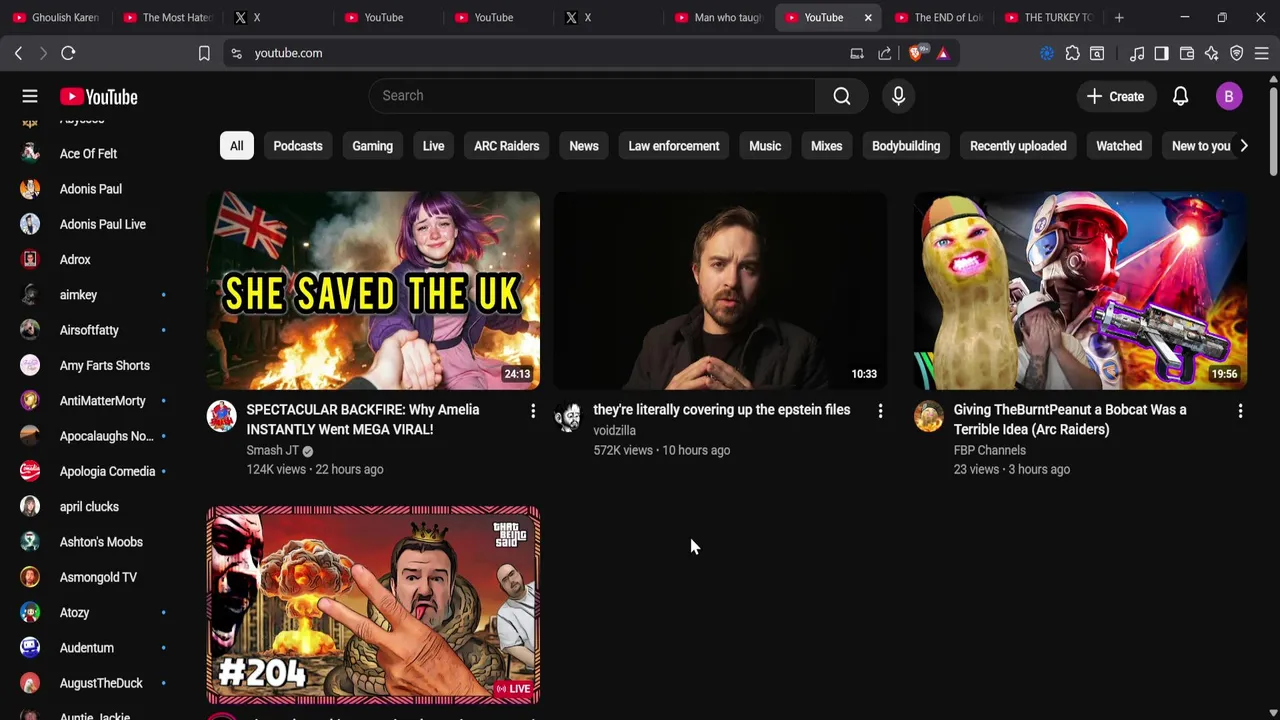View site information icon in address bar
1280x720 pixels.
[236, 53]
